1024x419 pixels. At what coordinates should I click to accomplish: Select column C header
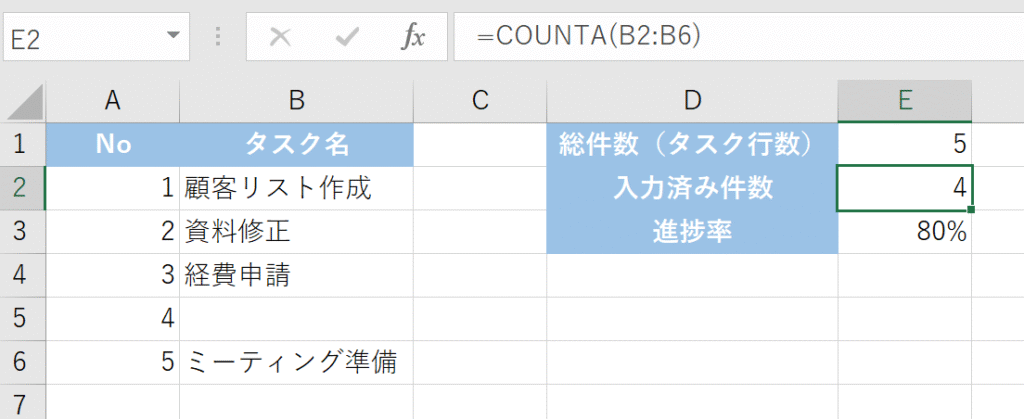[x=480, y=101]
